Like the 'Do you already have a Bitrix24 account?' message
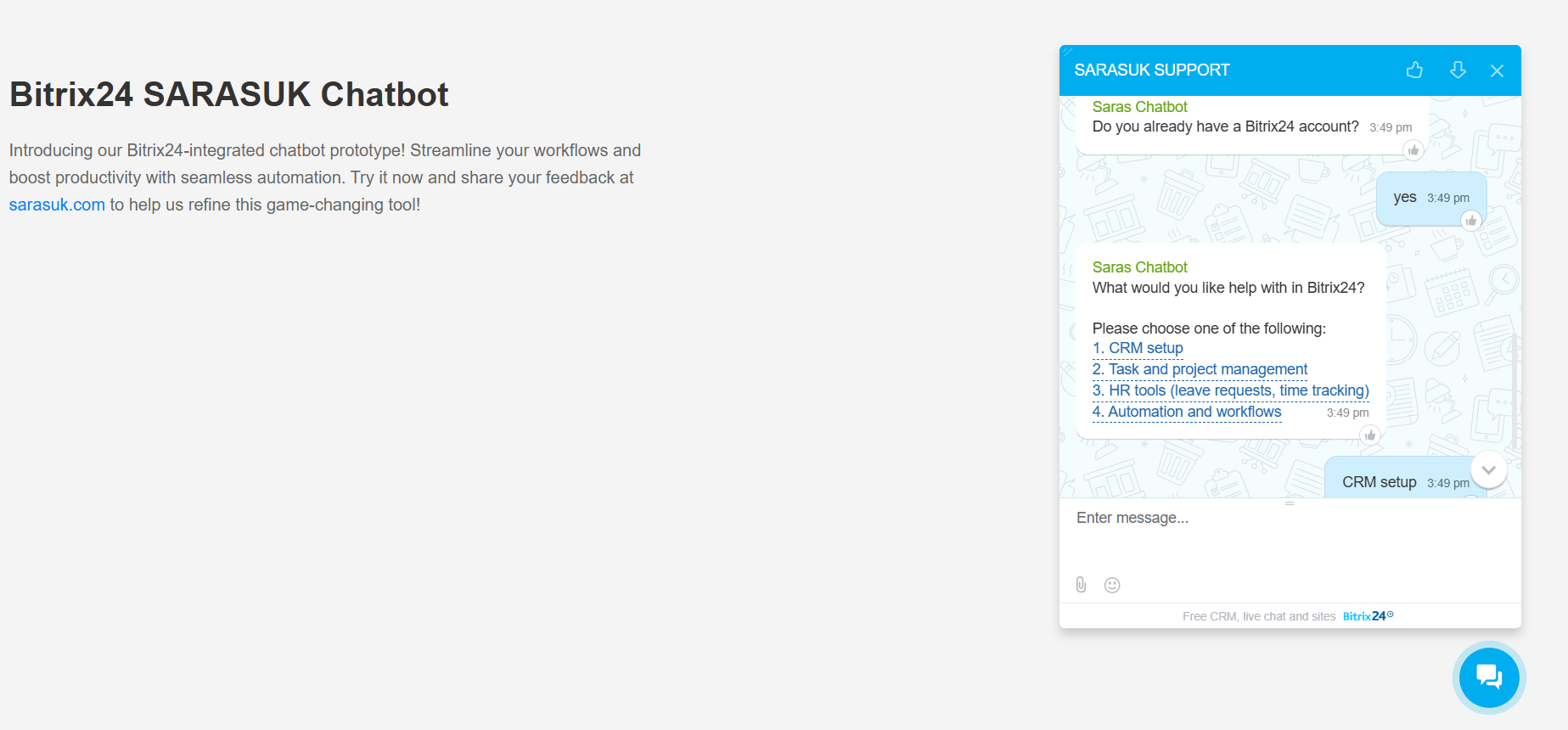The height and width of the screenshot is (730, 1568). point(1413,150)
